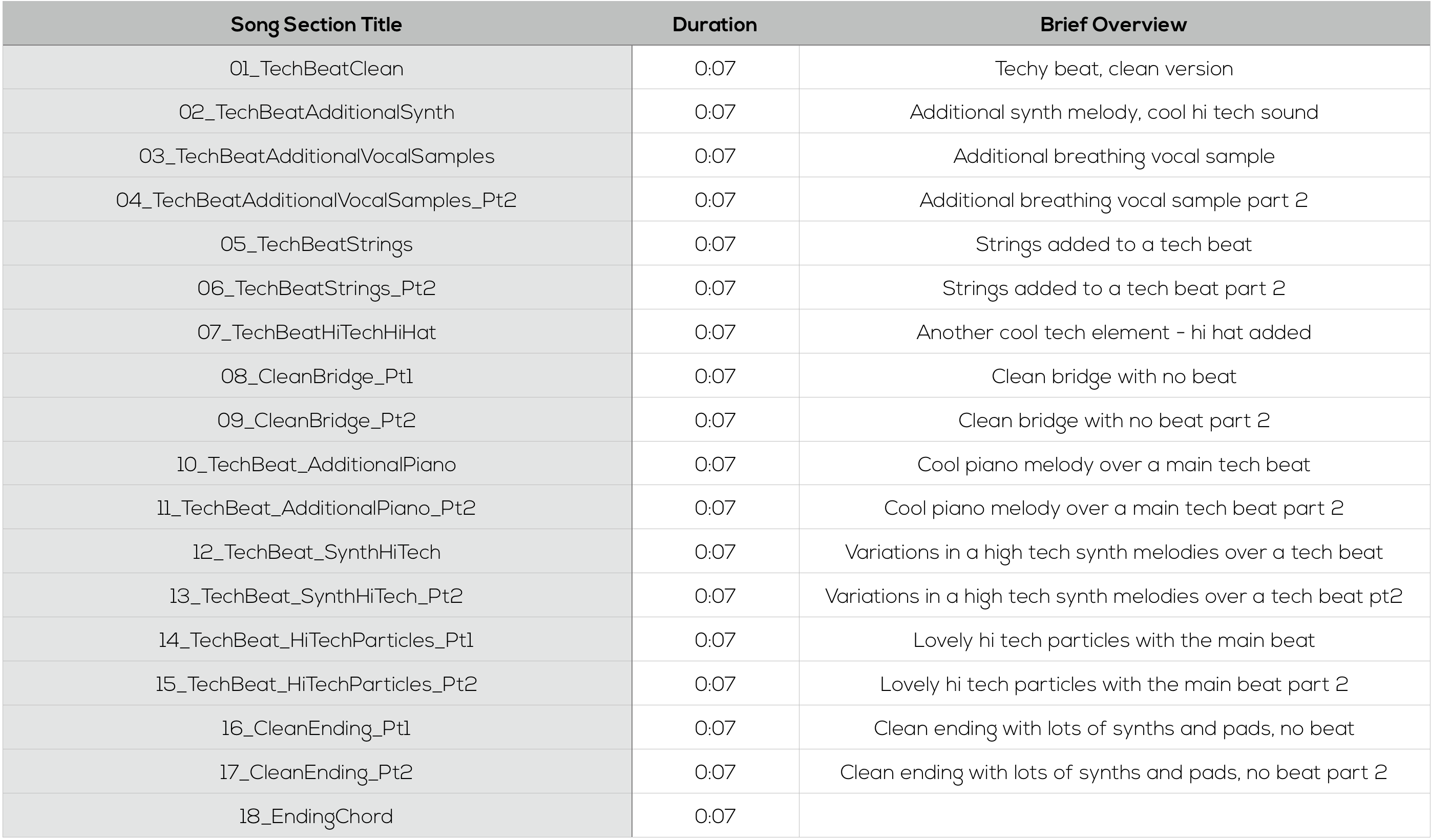Click the 10_TechBeat_AdditionalPiano title cell
This screenshot has height=840, width=1432.
point(317,464)
